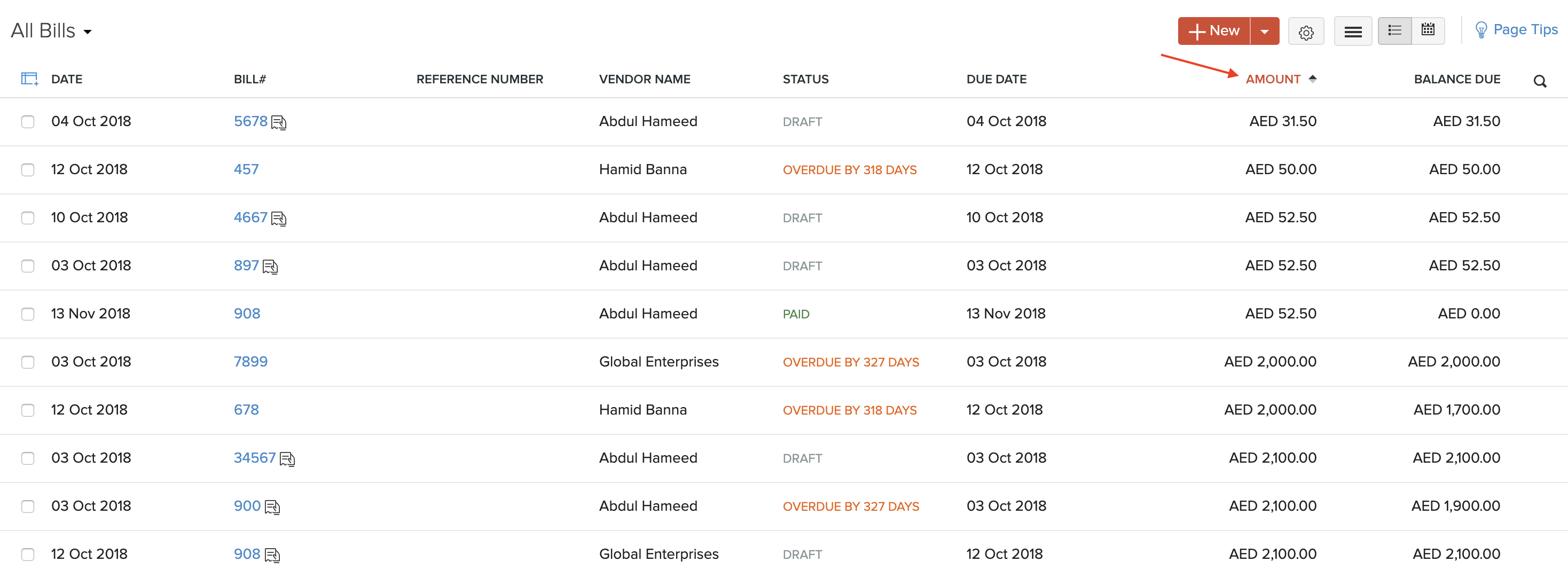This screenshot has width=1568, height=577.
Task: Open the settings gear icon
Action: [x=1306, y=32]
